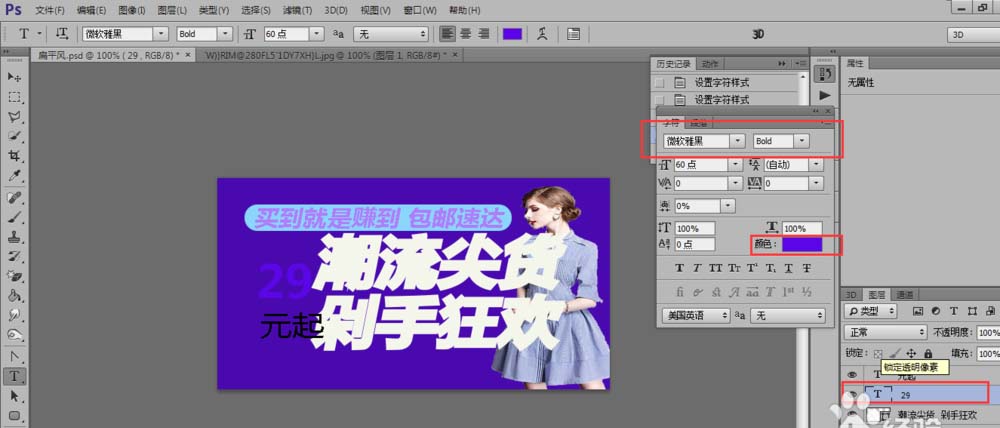The image size is (1000, 428).
Task: Select the Brush tool
Action: click(x=15, y=218)
